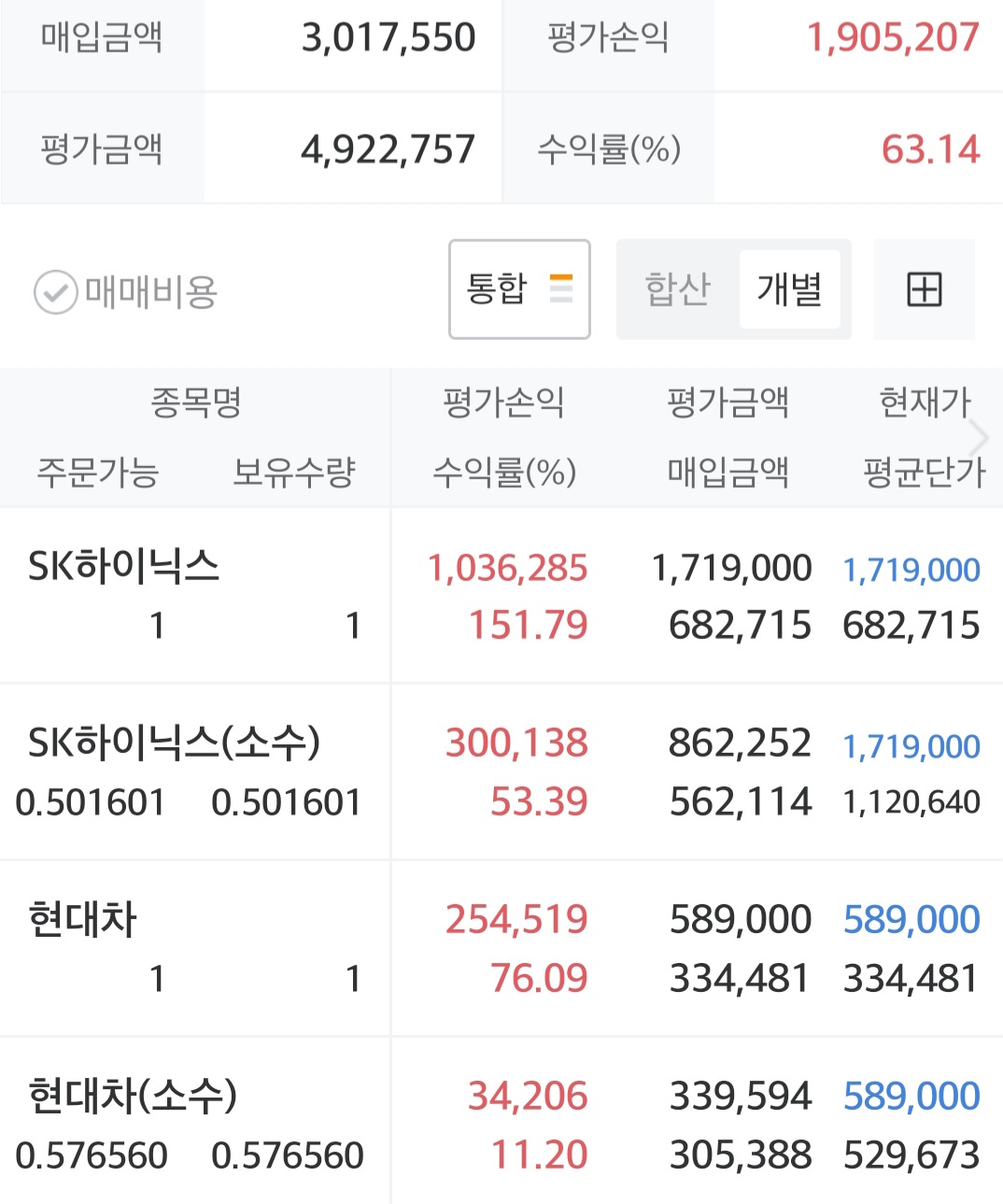Click 현대차(소수) valuation 339,594
The width and height of the screenshot is (1003, 1204).
tap(741, 1097)
